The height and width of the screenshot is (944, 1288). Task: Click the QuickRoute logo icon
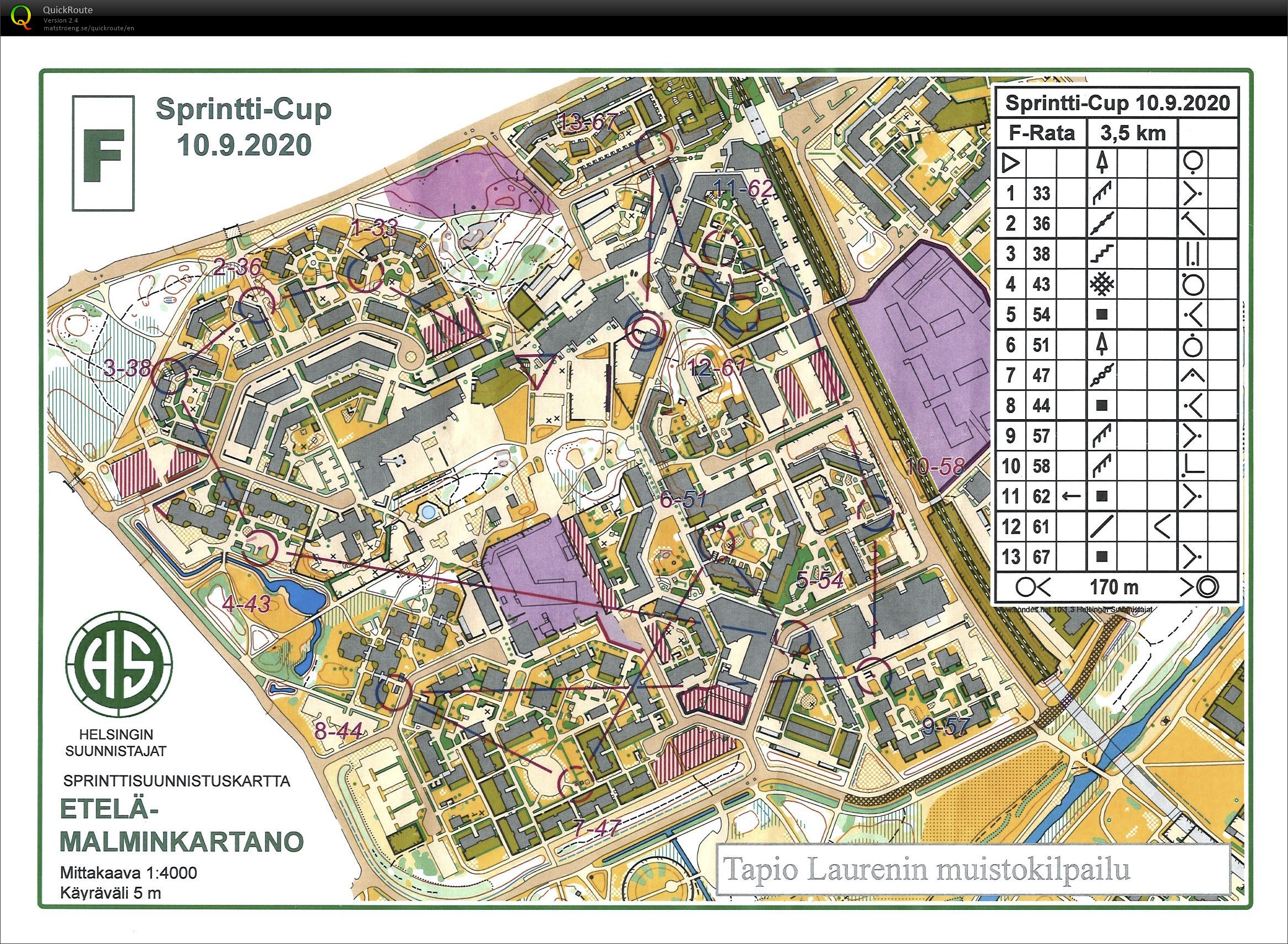(21, 17)
